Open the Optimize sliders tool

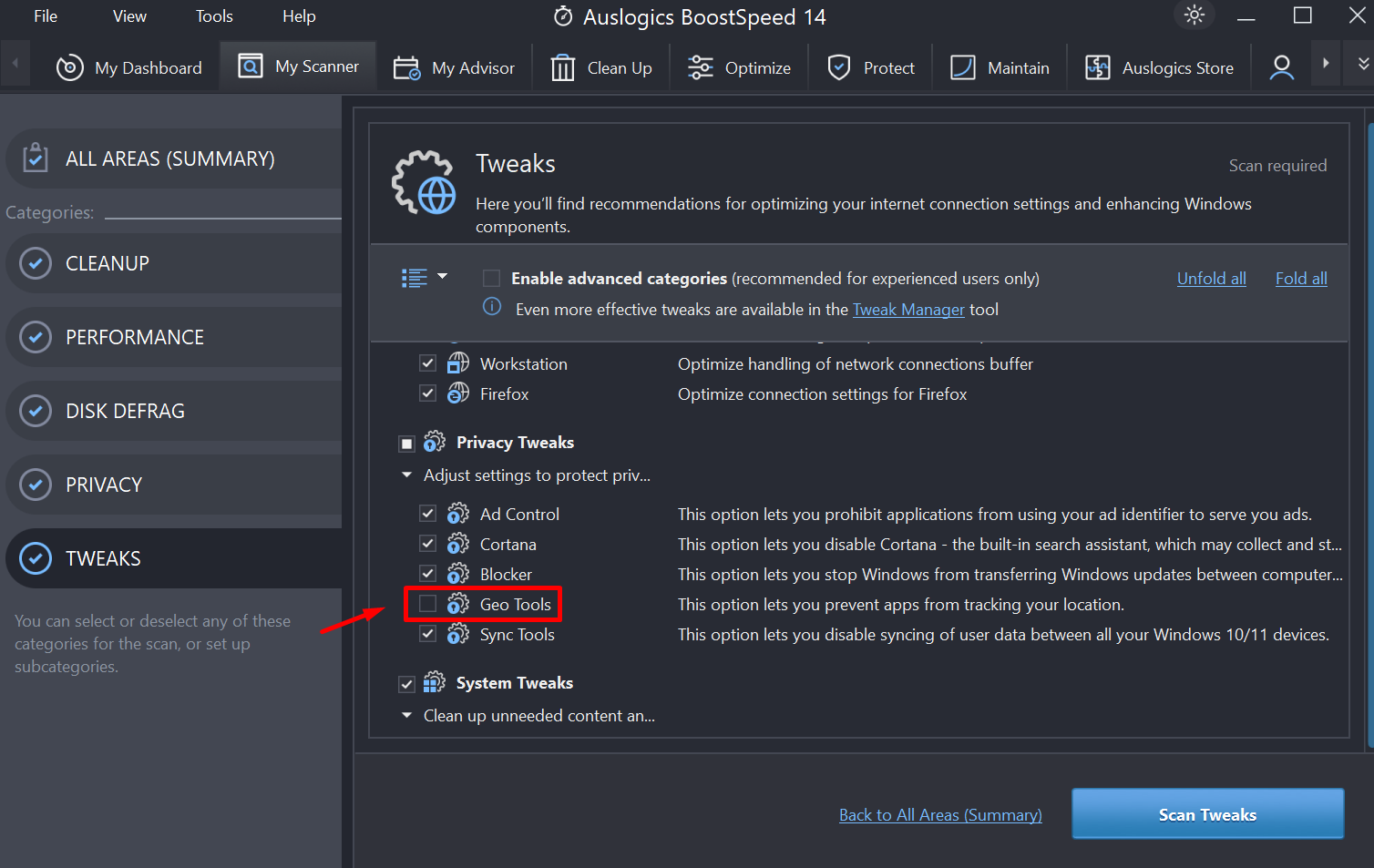tap(700, 68)
